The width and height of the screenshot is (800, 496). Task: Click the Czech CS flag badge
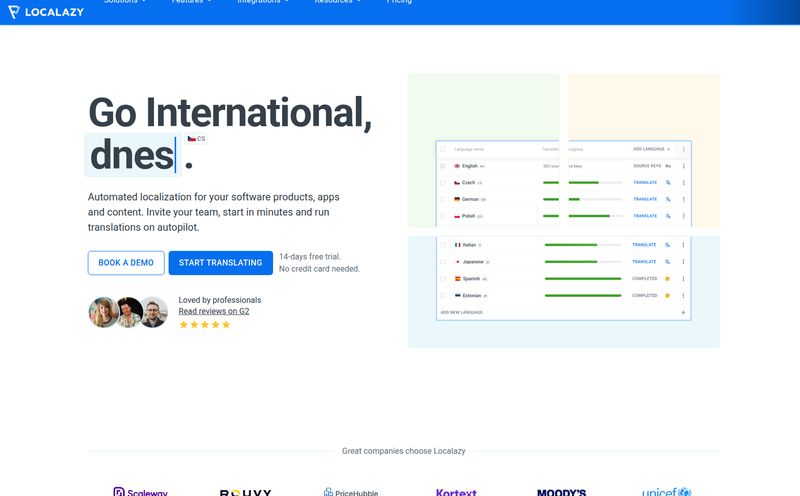[x=196, y=139]
